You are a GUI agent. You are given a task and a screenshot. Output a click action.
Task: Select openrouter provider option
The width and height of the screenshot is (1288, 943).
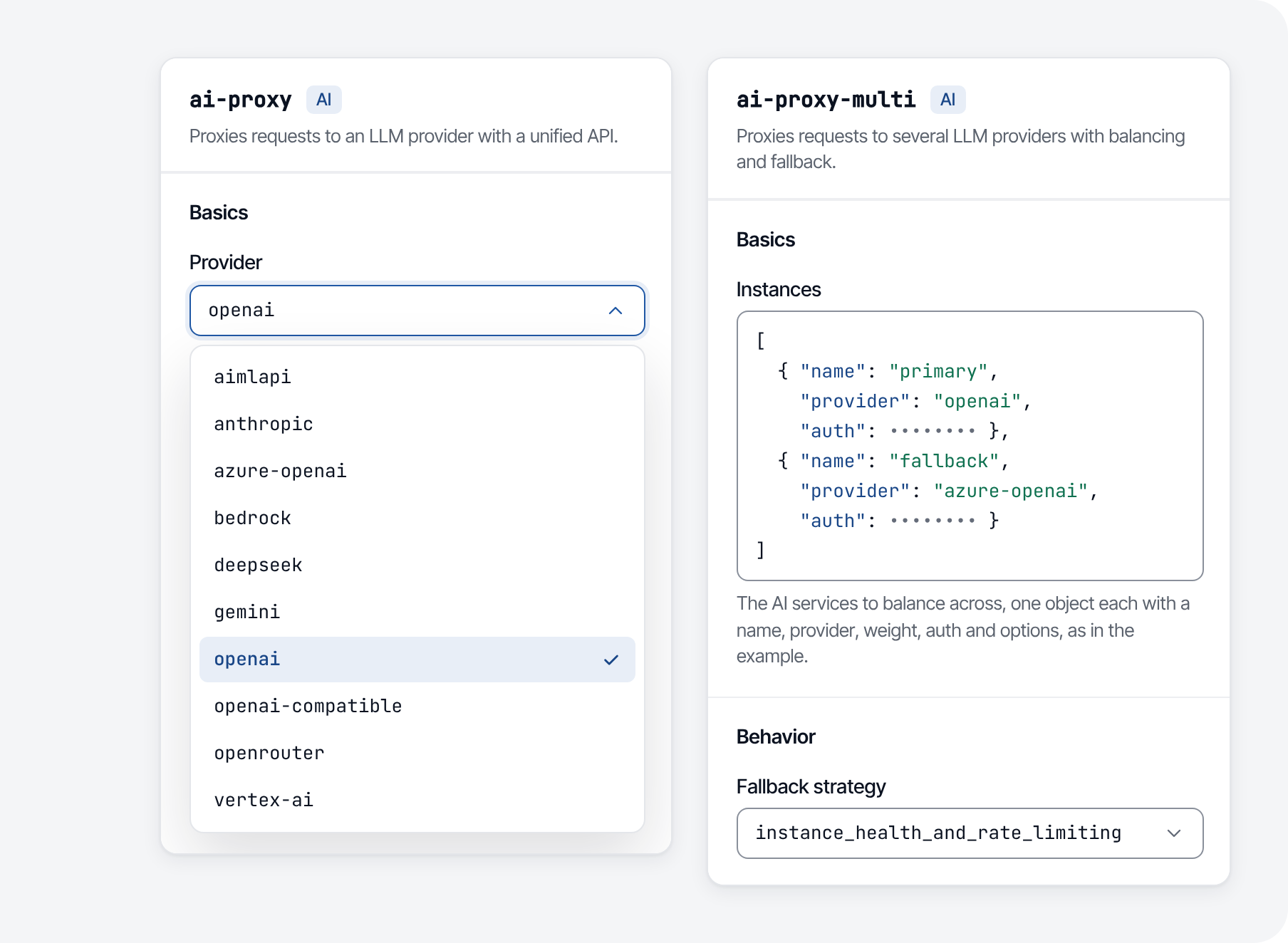point(417,753)
